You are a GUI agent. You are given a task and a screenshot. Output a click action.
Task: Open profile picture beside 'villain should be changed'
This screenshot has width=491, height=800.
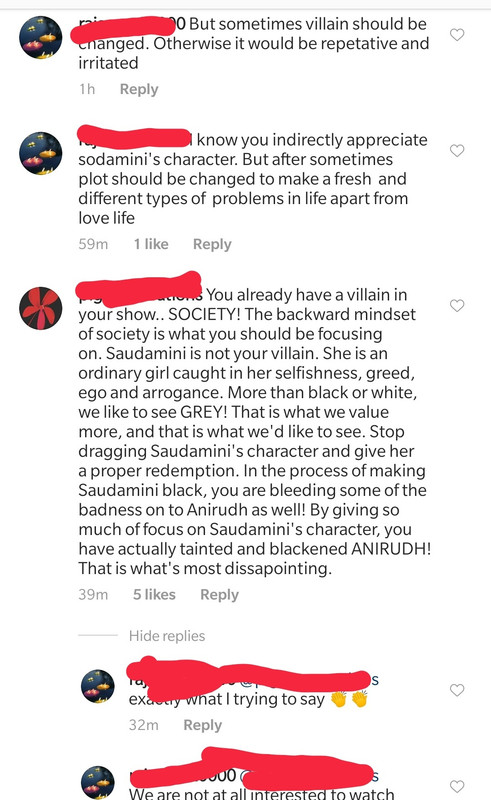(40, 37)
